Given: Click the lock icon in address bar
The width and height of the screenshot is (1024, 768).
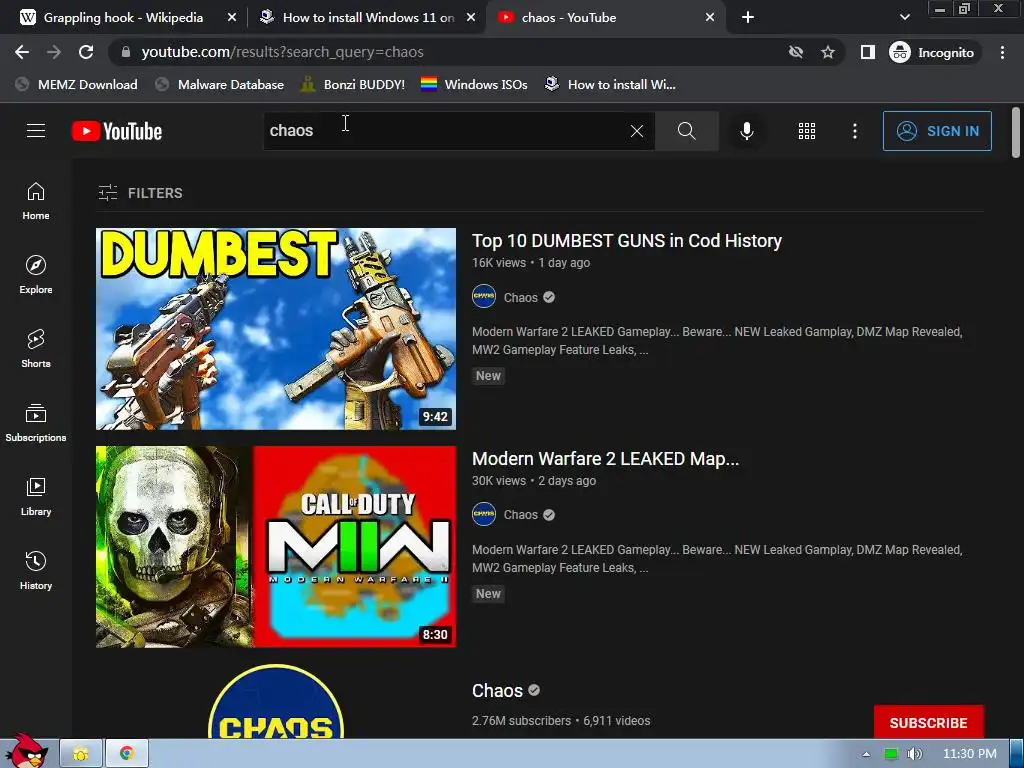Looking at the screenshot, I should pos(127,52).
